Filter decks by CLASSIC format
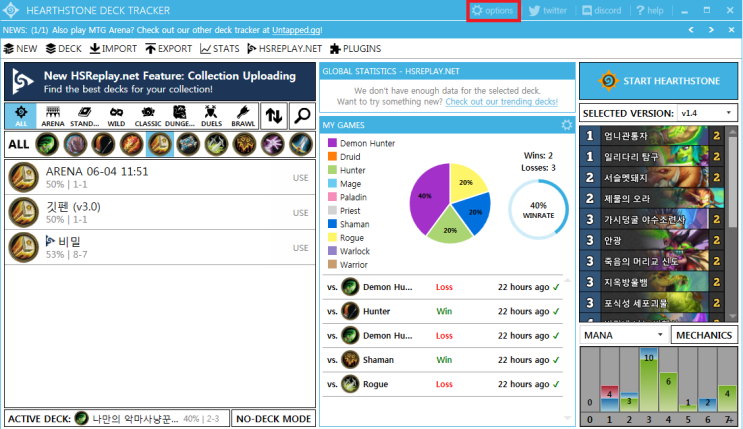Image resolution: width=743 pixels, height=429 pixels. click(148, 116)
